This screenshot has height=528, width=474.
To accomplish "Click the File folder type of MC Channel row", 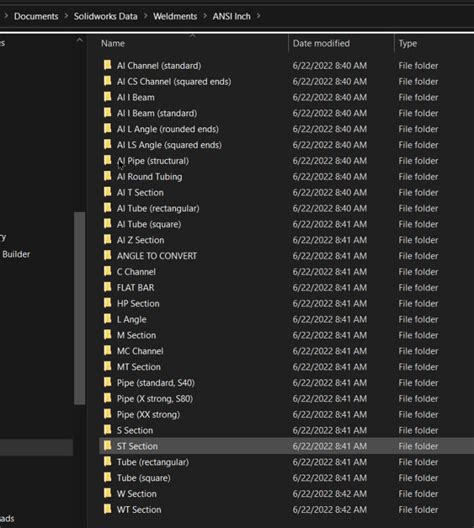I will (418, 351).
